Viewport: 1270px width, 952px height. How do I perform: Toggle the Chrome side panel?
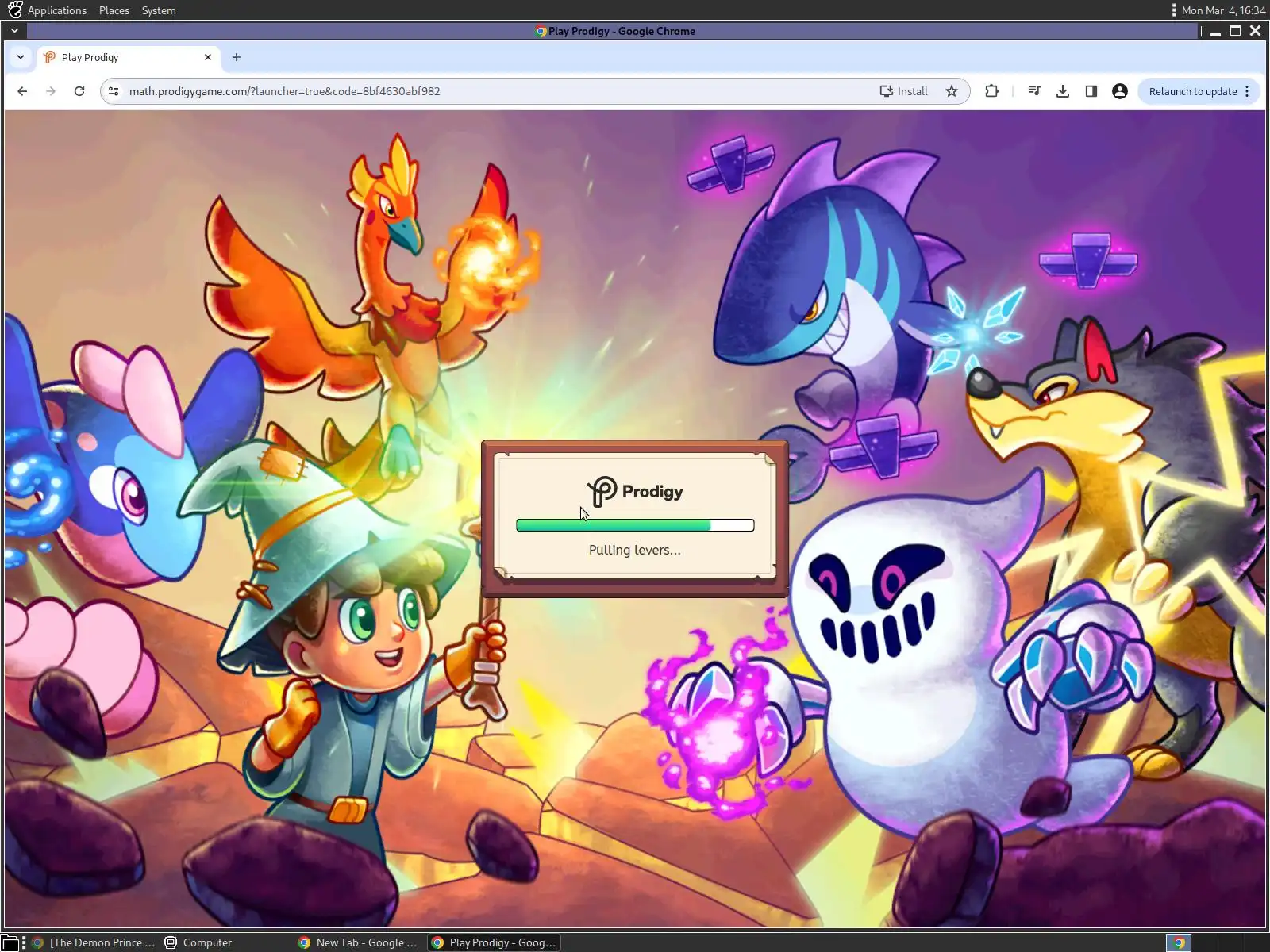pyautogui.click(x=1091, y=91)
